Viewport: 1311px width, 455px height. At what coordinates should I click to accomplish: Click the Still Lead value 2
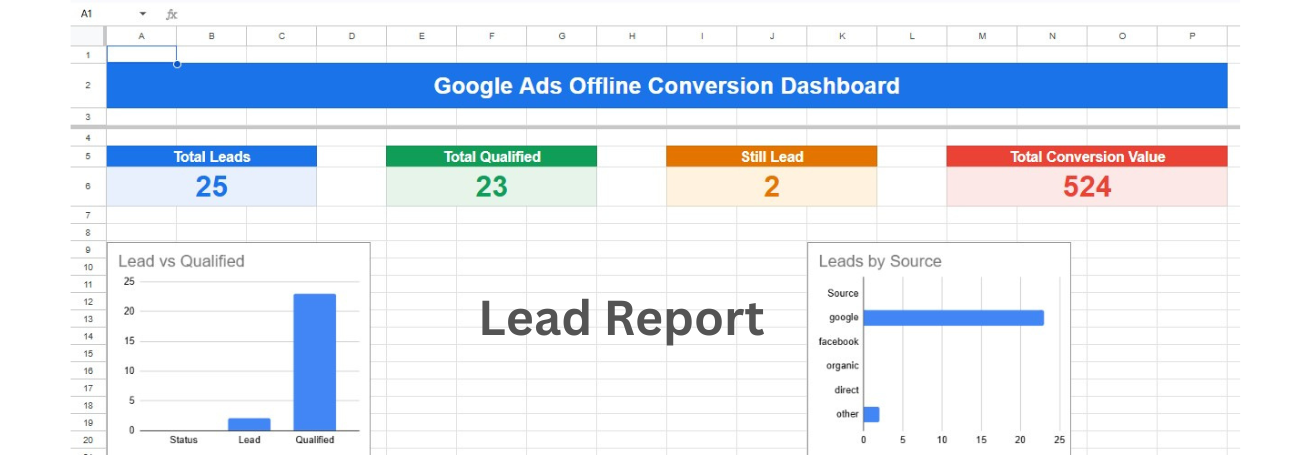772,187
